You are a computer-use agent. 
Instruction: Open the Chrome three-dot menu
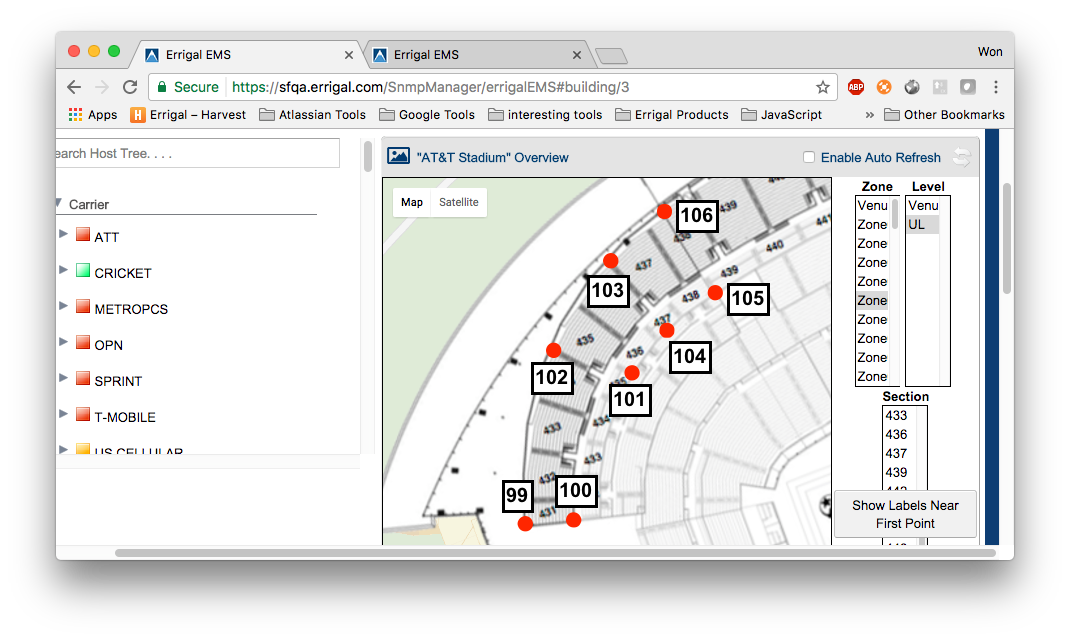(995, 87)
